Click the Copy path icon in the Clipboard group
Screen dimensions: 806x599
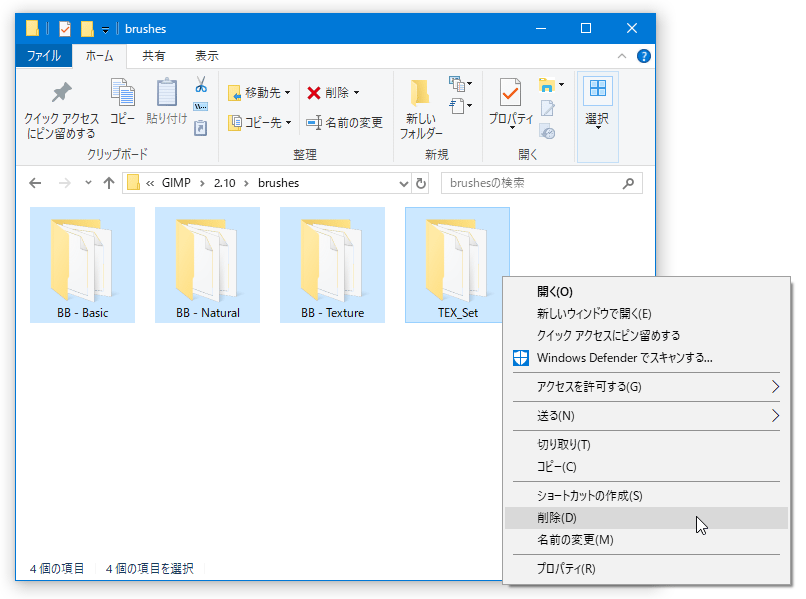[x=200, y=106]
